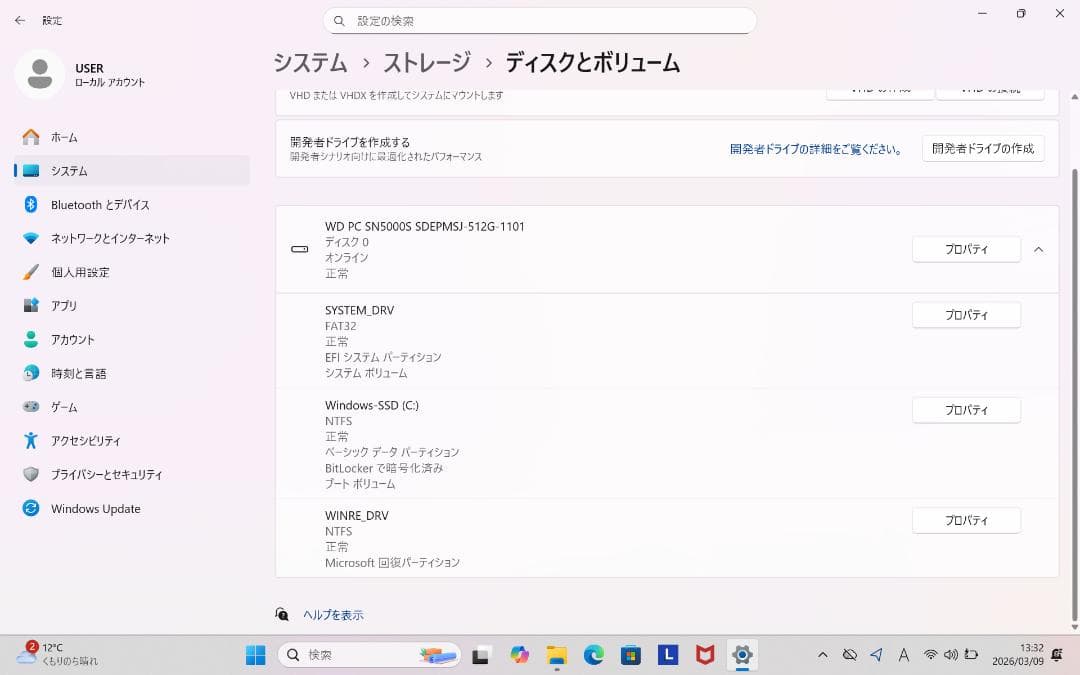Open ホーム in the sidebar
This screenshot has height=675, width=1080.
132,137
